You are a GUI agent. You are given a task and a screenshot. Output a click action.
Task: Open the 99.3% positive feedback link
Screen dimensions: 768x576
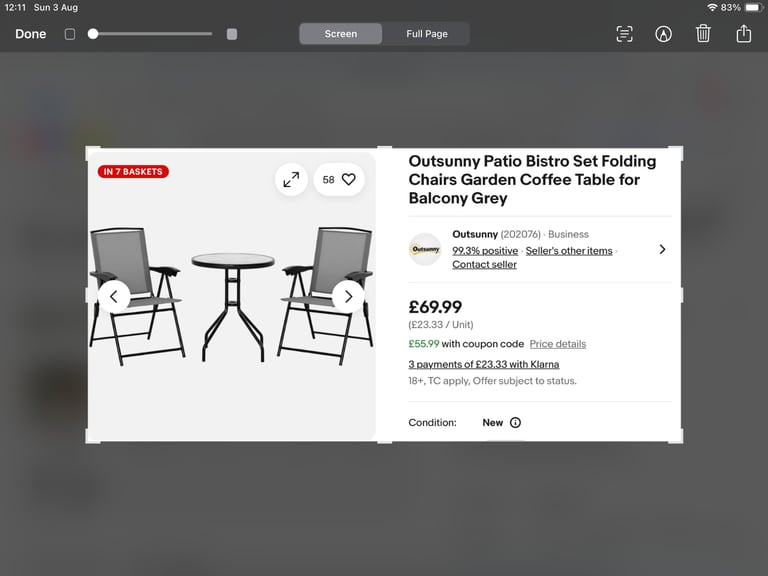click(x=485, y=251)
